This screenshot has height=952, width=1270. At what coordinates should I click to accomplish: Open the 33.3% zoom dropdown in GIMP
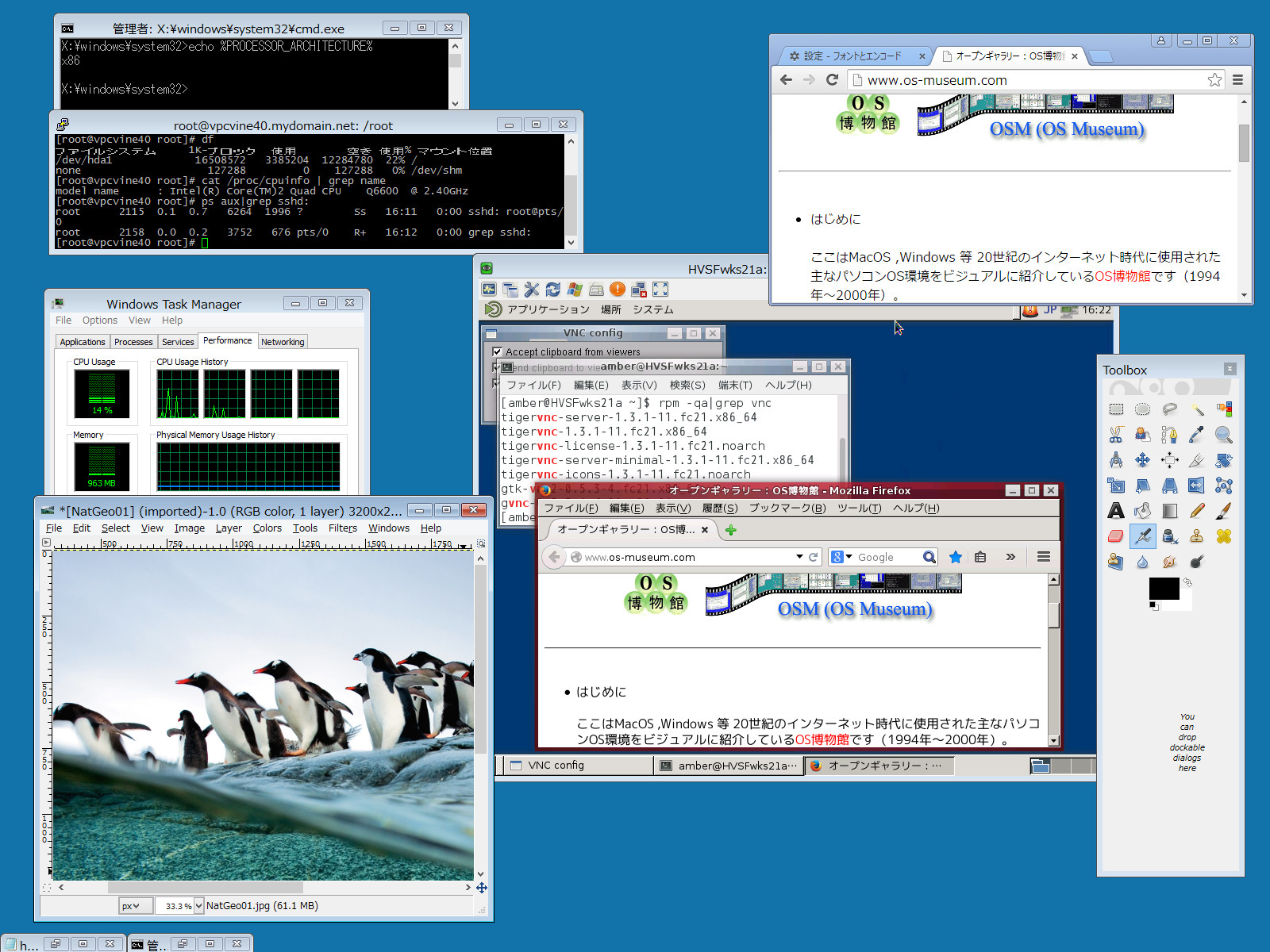198,906
